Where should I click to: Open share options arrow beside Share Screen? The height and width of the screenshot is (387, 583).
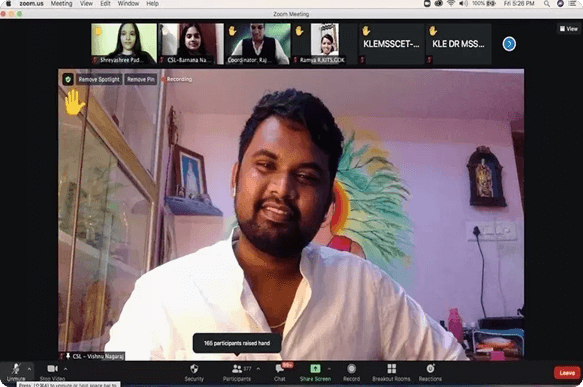pos(329,369)
